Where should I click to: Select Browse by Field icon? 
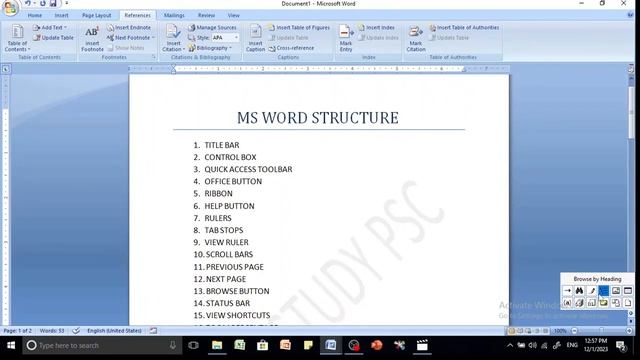[x=567, y=303]
